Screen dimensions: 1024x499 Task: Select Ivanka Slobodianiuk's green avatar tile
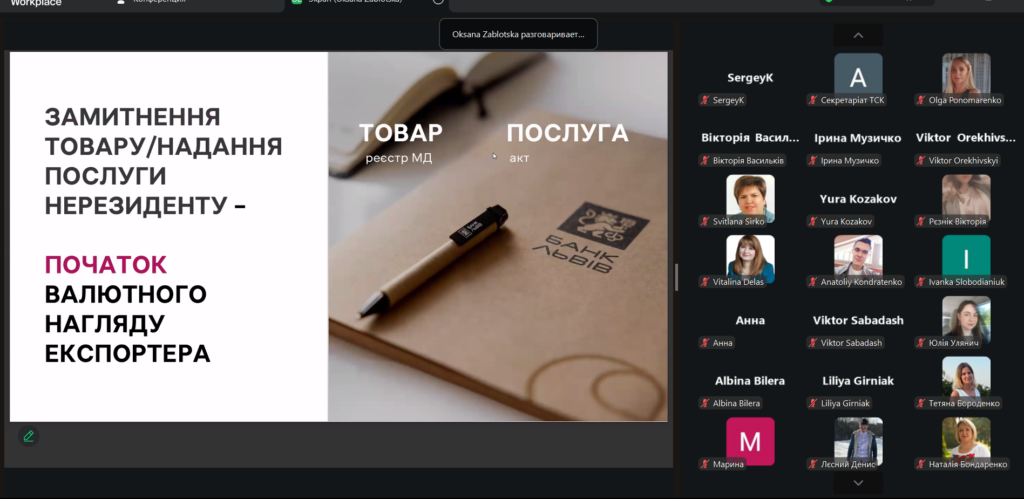click(x=966, y=258)
